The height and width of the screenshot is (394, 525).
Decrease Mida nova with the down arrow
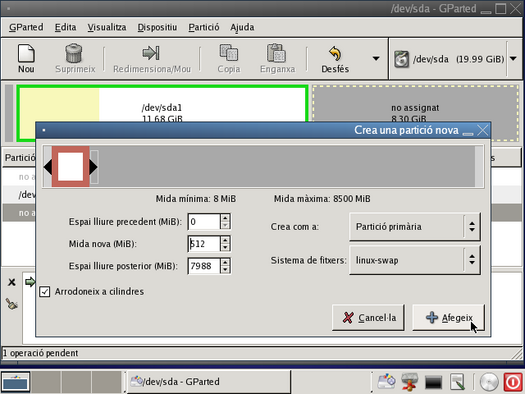coord(225,248)
